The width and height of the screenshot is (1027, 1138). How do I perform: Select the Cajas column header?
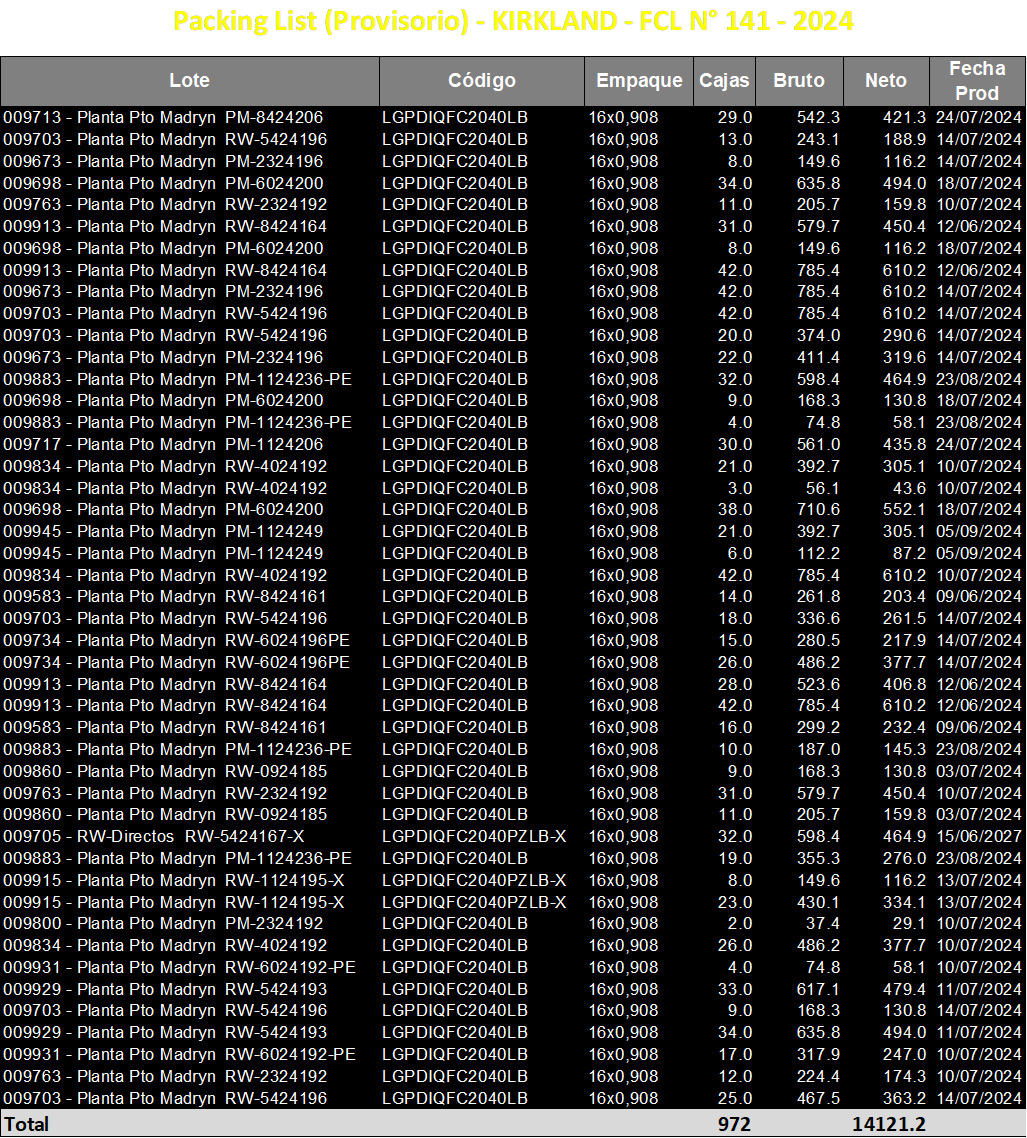[724, 81]
